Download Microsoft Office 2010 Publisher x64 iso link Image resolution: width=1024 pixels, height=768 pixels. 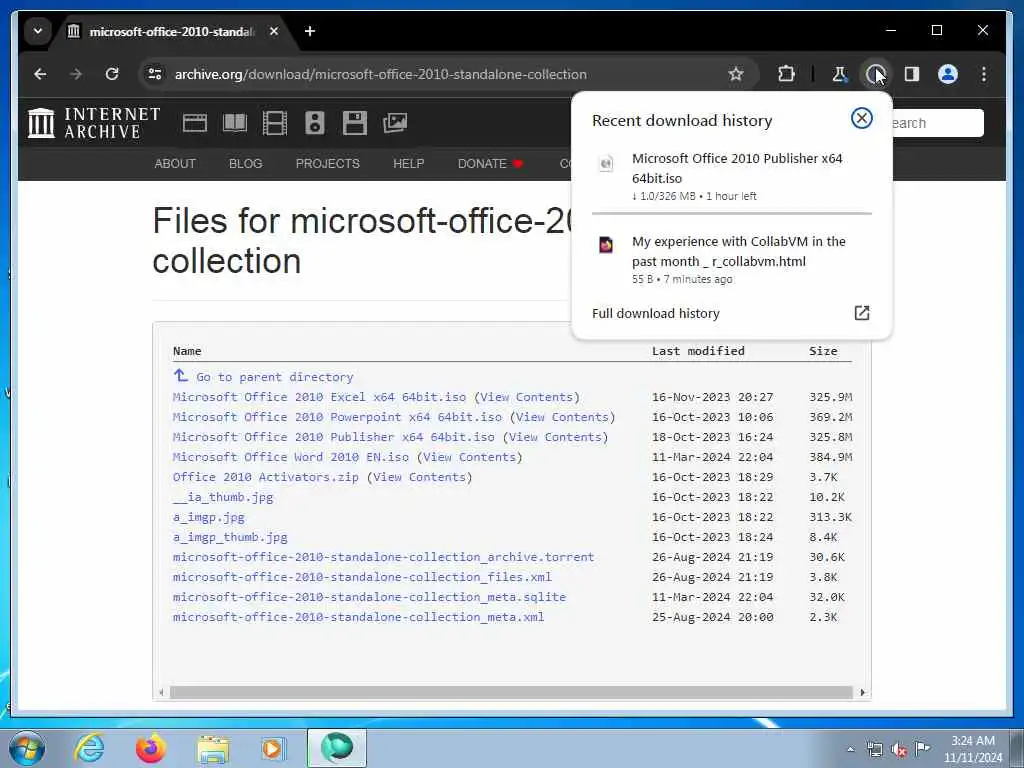pyautogui.click(x=334, y=437)
